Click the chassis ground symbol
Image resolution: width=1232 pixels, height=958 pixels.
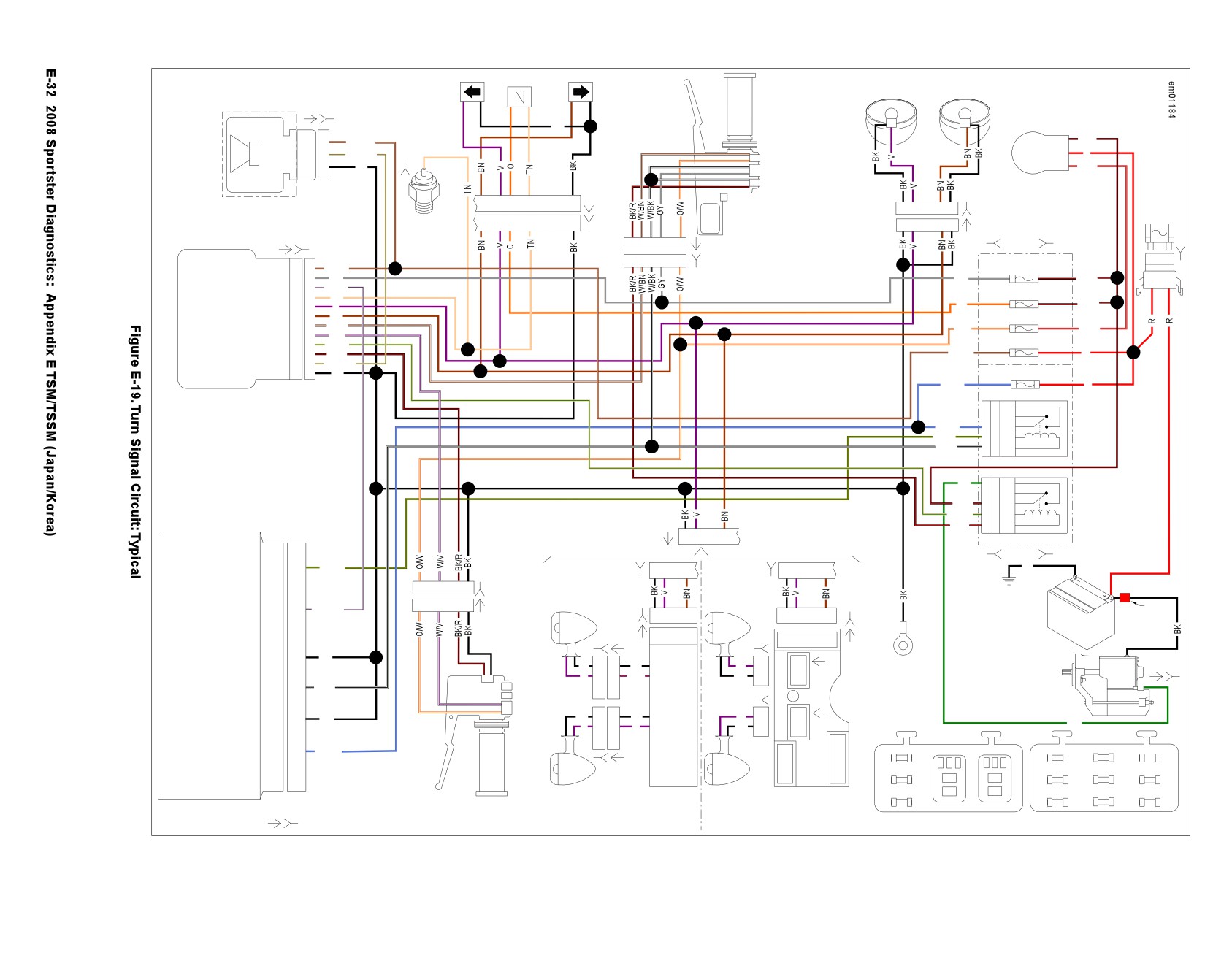(x=1011, y=579)
